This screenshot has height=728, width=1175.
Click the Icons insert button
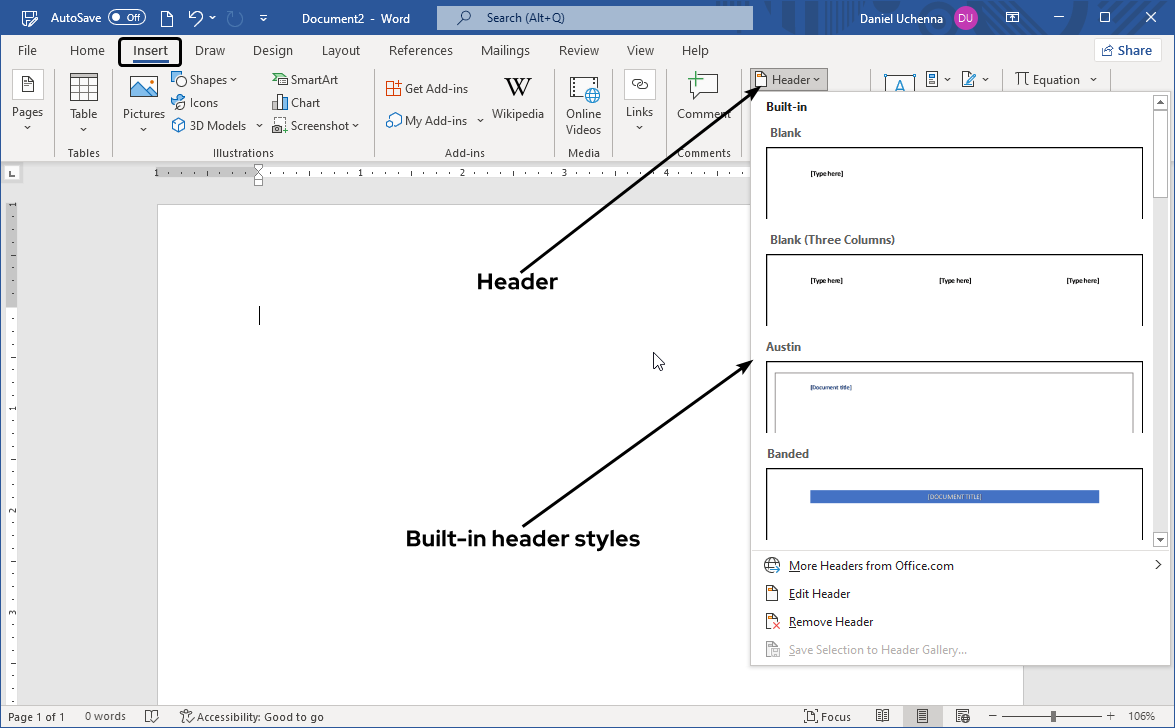pos(195,102)
